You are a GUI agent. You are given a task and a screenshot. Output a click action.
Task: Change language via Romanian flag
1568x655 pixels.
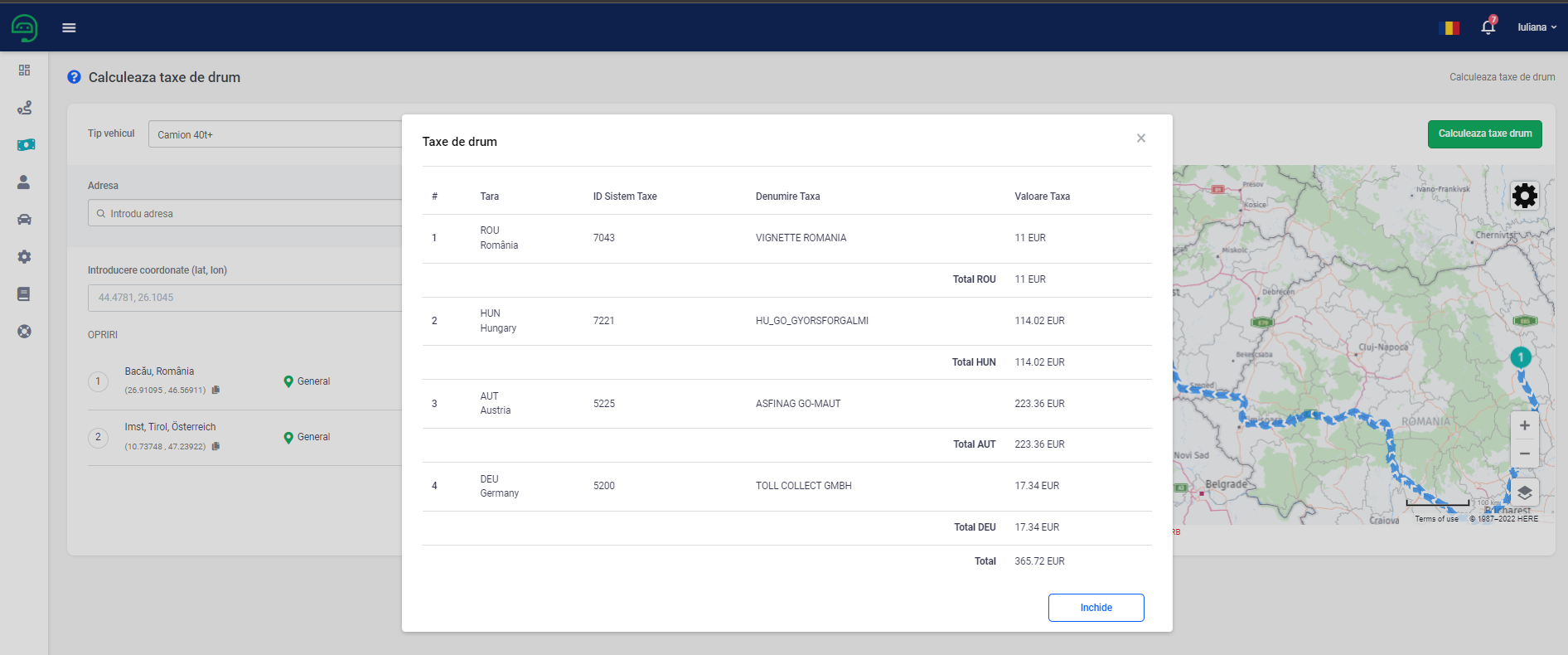point(1451,27)
